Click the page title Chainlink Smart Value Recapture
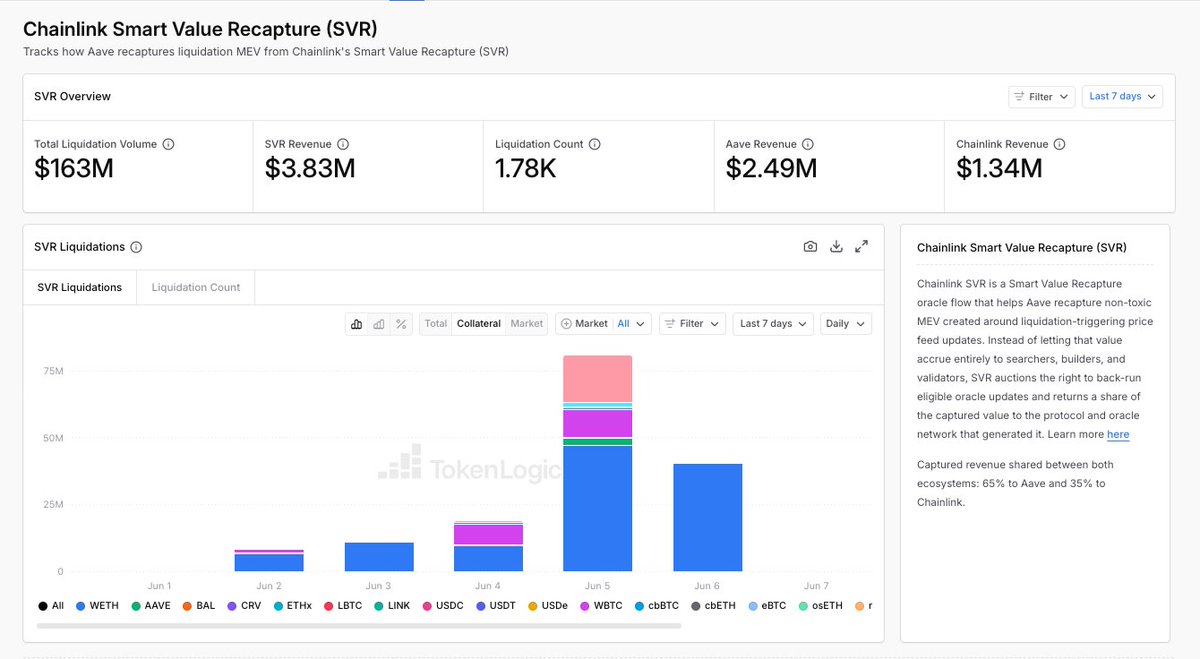The height and width of the screenshot is (659, 1200). tap(200, 29)
